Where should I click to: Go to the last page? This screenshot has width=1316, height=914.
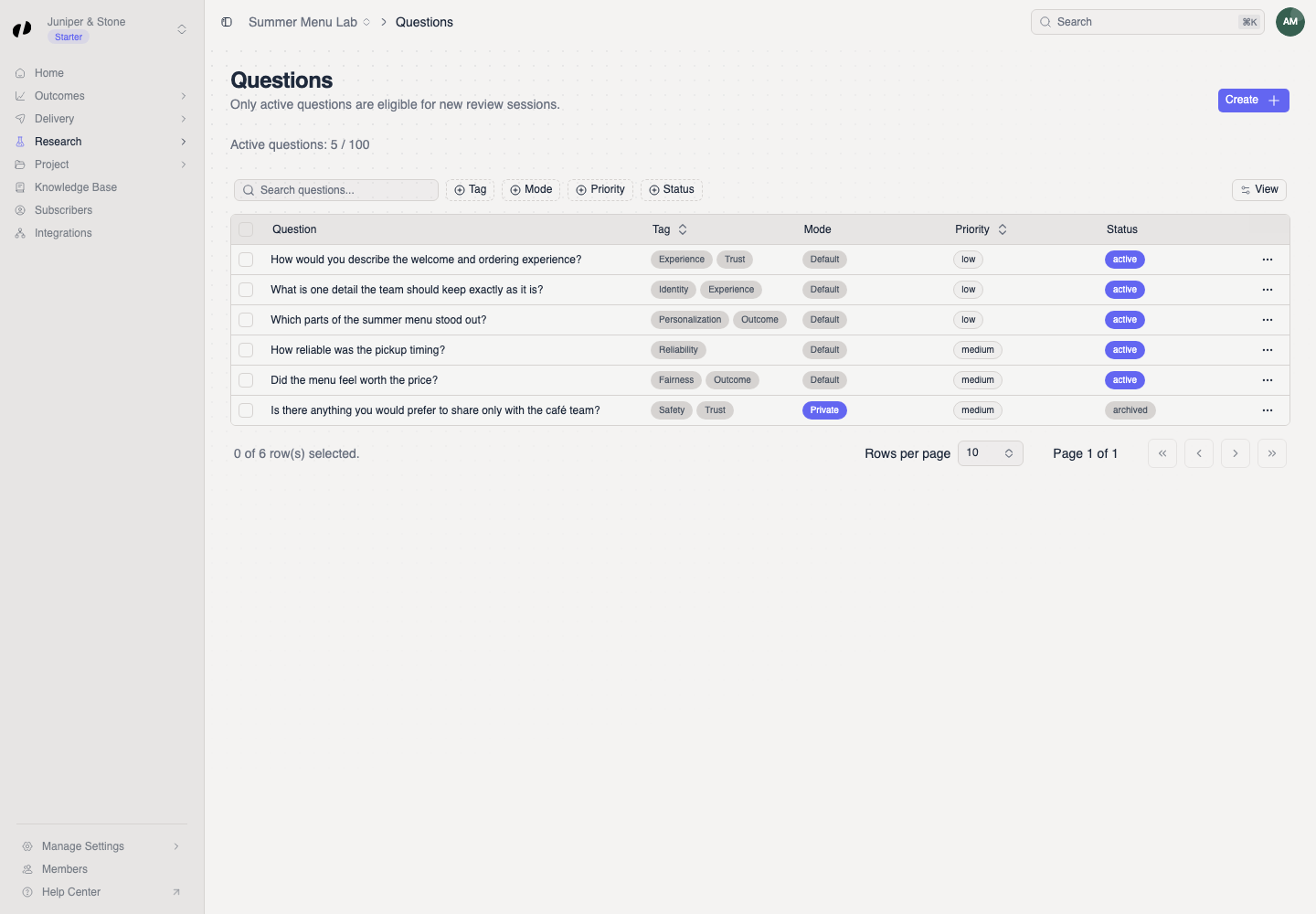[x=1272, y=453]
